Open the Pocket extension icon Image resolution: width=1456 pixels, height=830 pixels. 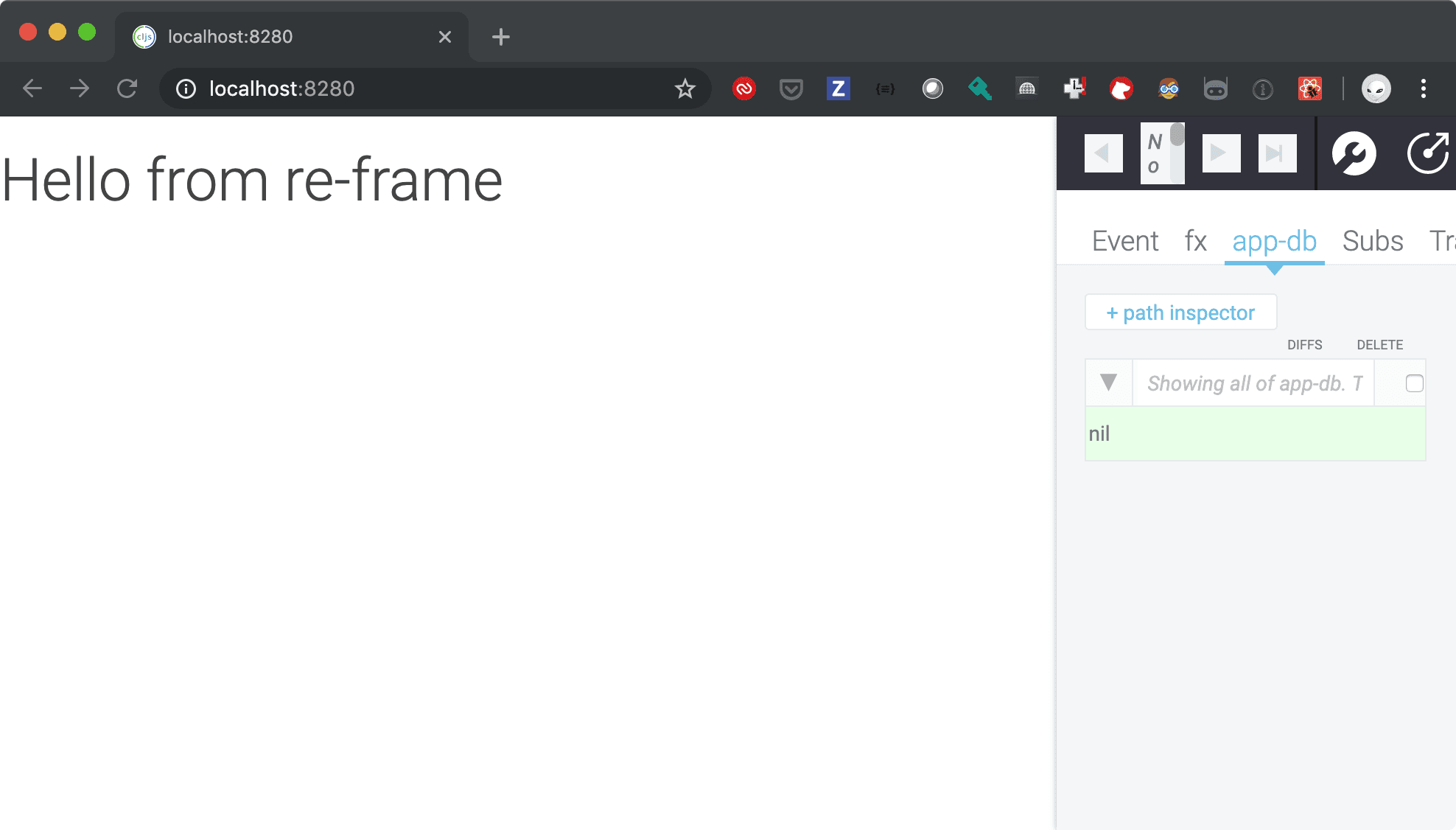click(791, 88)
